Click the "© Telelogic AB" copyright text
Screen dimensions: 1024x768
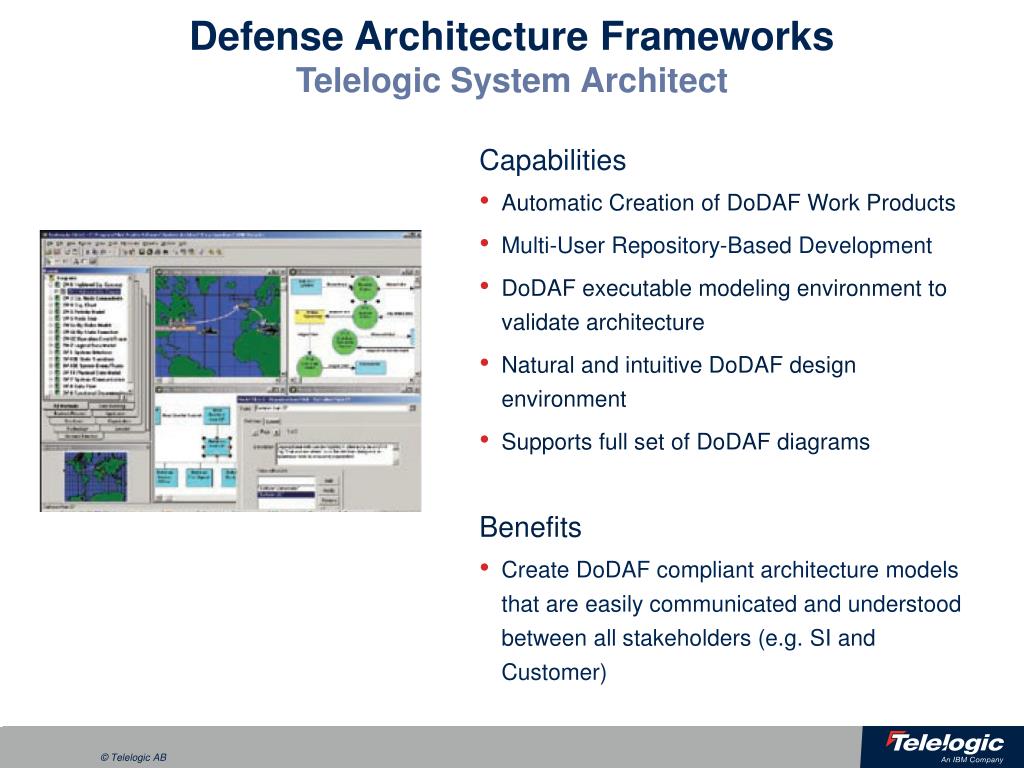point(134,758)
